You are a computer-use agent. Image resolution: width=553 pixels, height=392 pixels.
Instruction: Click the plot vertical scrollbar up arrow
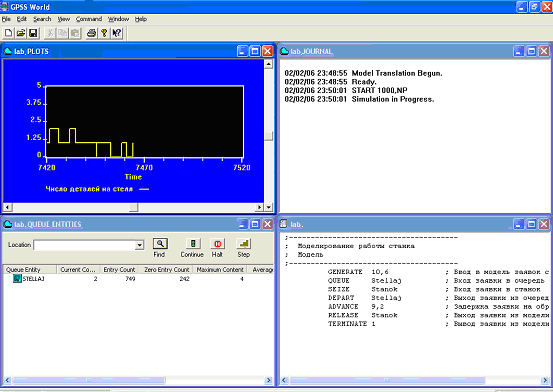click(269, 64)
